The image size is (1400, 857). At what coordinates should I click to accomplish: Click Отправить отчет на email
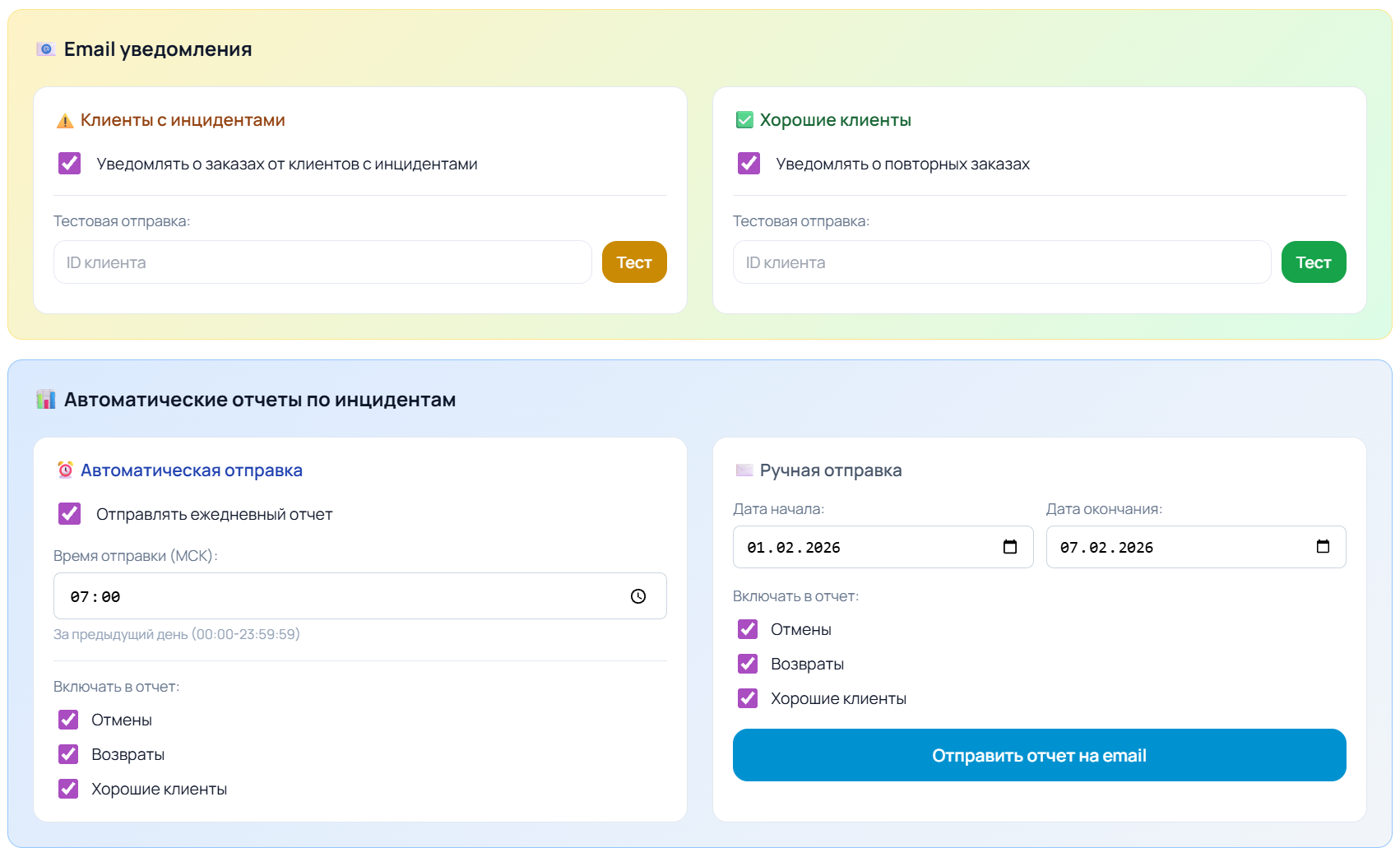(x=1038, y=755)
